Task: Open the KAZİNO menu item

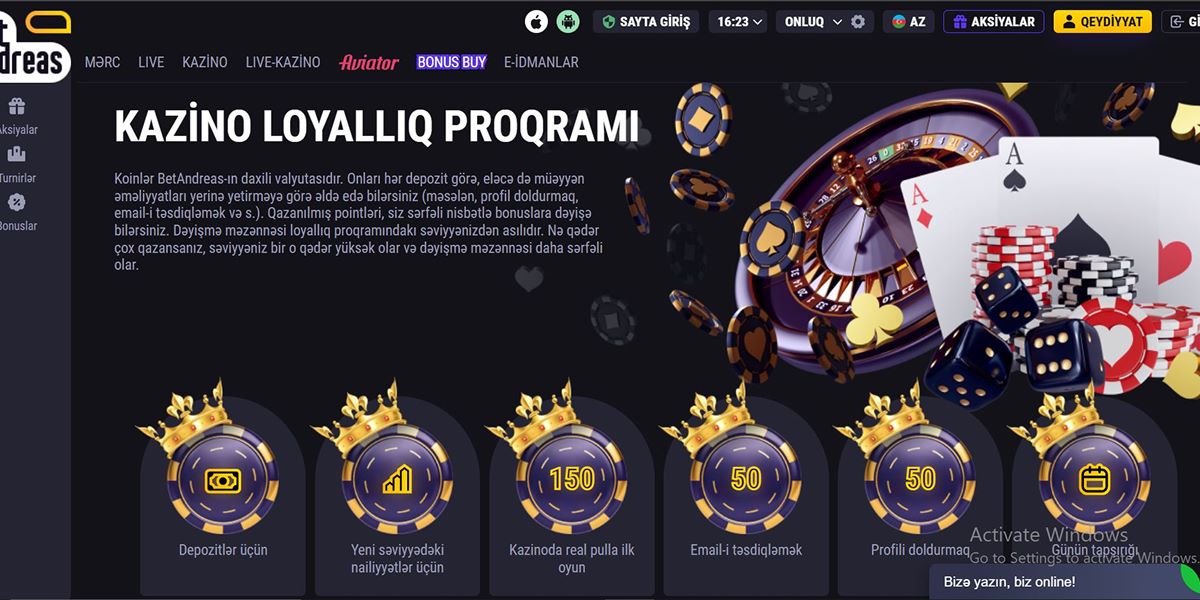Action: pyautogui.click(x=205, y=62)
